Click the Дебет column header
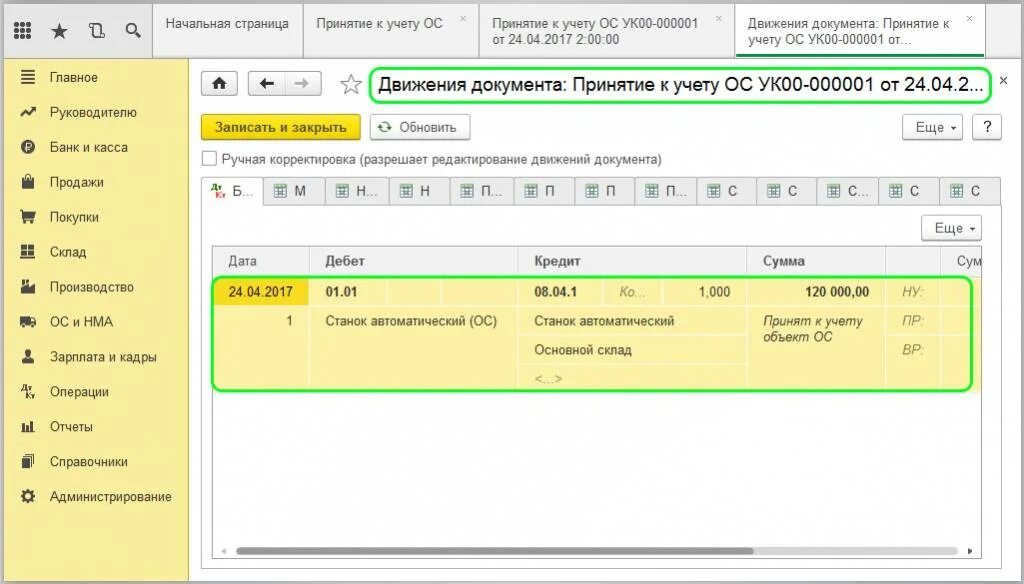The width and height of the screenshot is (1024, 584). pos(413,261)
